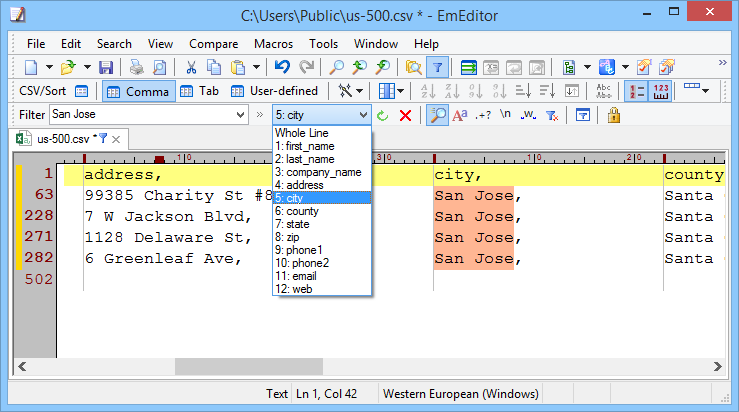The image size is (739, 412).
Task: Toggle Incremental Search magnifier button
Action: pos(437,115)
